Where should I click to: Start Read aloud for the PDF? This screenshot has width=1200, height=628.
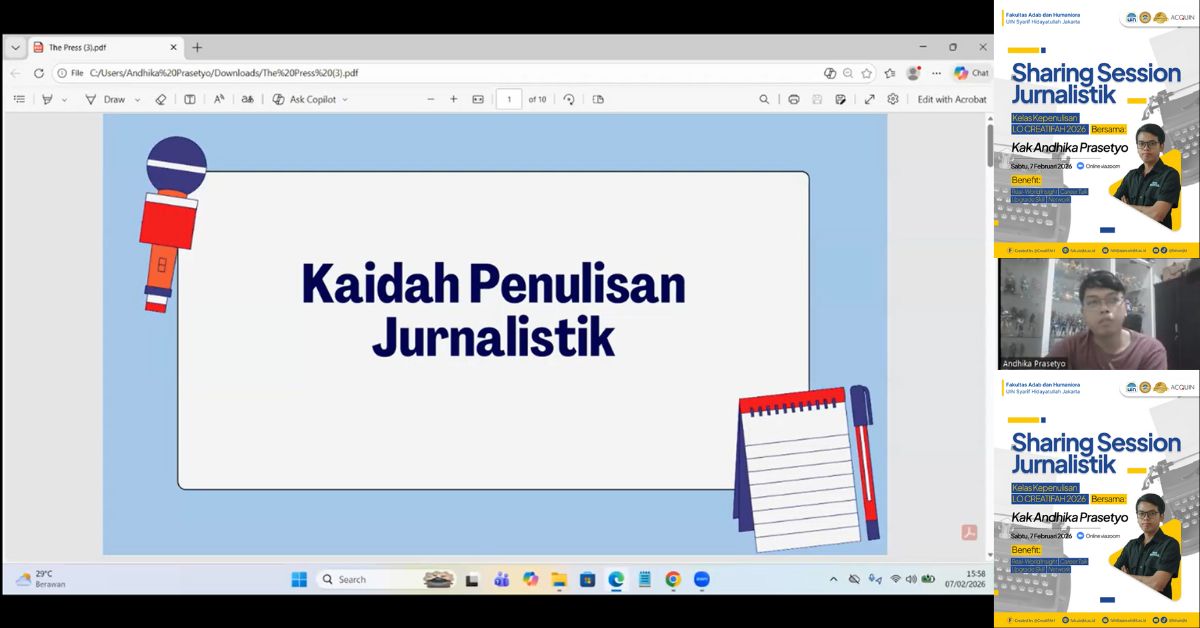point(217,99)
